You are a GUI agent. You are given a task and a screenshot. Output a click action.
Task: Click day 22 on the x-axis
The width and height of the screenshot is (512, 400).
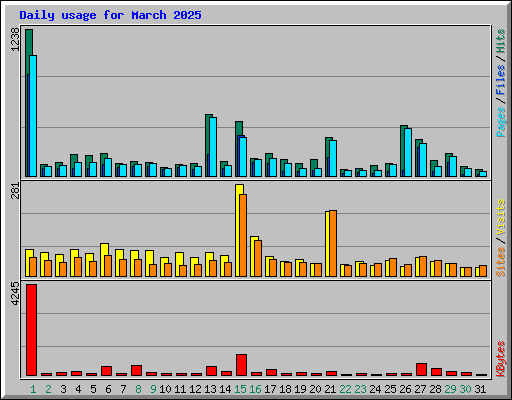click(345, 389)
